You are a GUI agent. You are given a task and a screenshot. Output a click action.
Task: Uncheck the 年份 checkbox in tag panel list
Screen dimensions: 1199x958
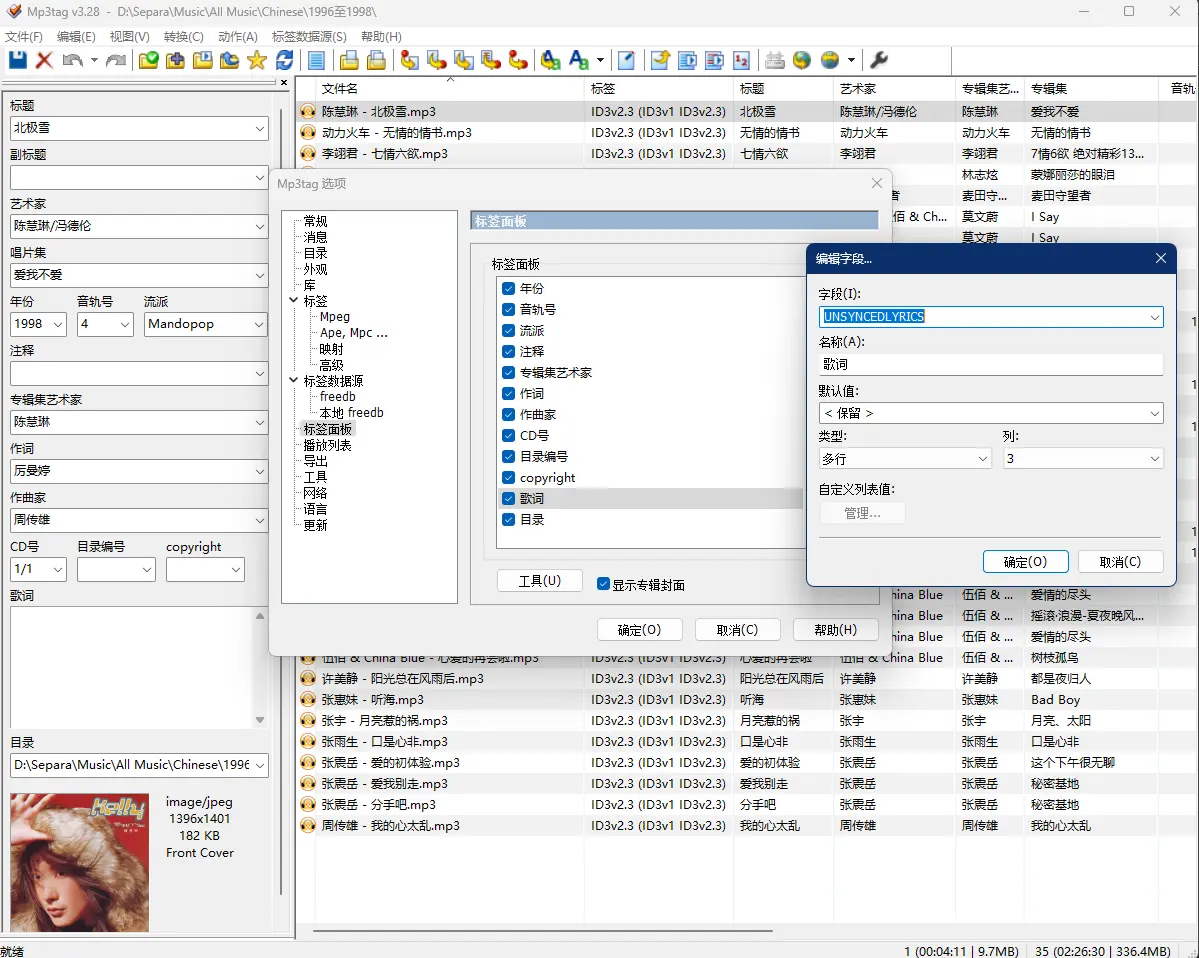(x=508, y=288)
